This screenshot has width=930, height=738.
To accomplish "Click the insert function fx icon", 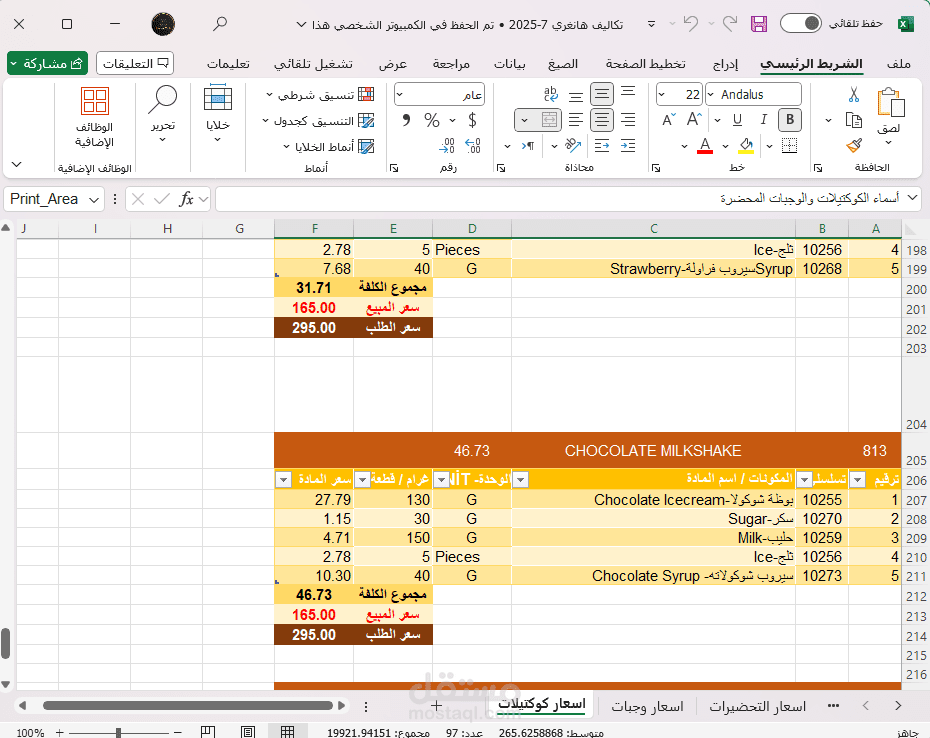I will coord(186,199).
